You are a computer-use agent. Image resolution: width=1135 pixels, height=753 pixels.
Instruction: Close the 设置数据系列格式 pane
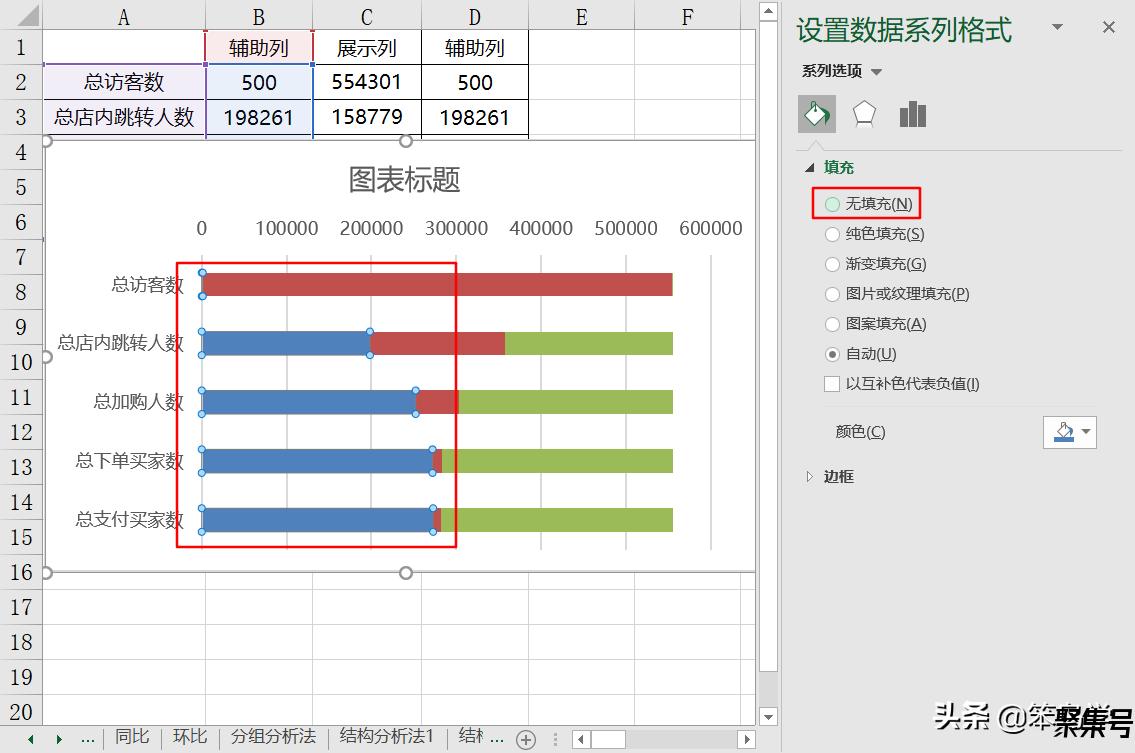1108,28
